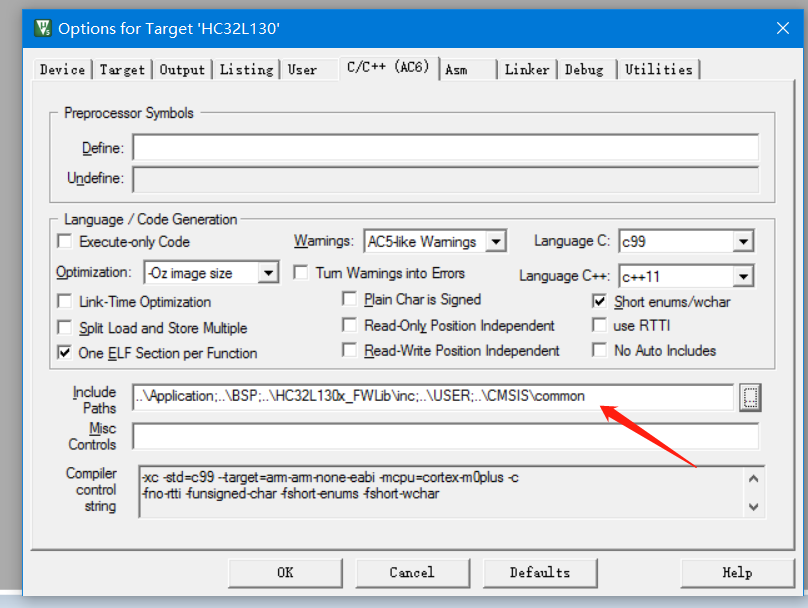Enable Link-Time Optimization
The width and height of the screenshot is (808, 608).
[x=64, y=301]
